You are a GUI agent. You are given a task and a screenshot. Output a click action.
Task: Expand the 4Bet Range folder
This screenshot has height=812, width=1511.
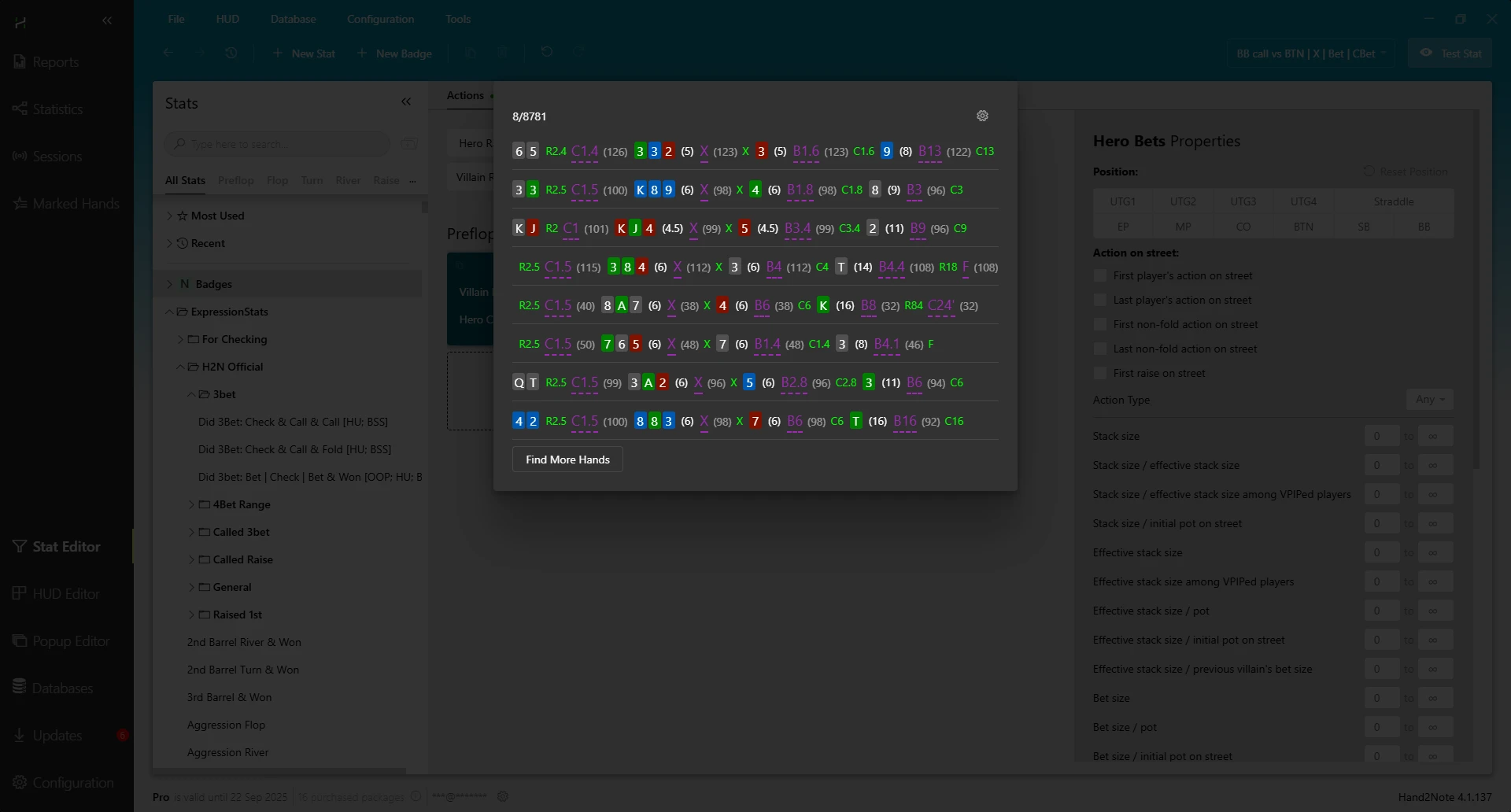[x=191, y=504]
